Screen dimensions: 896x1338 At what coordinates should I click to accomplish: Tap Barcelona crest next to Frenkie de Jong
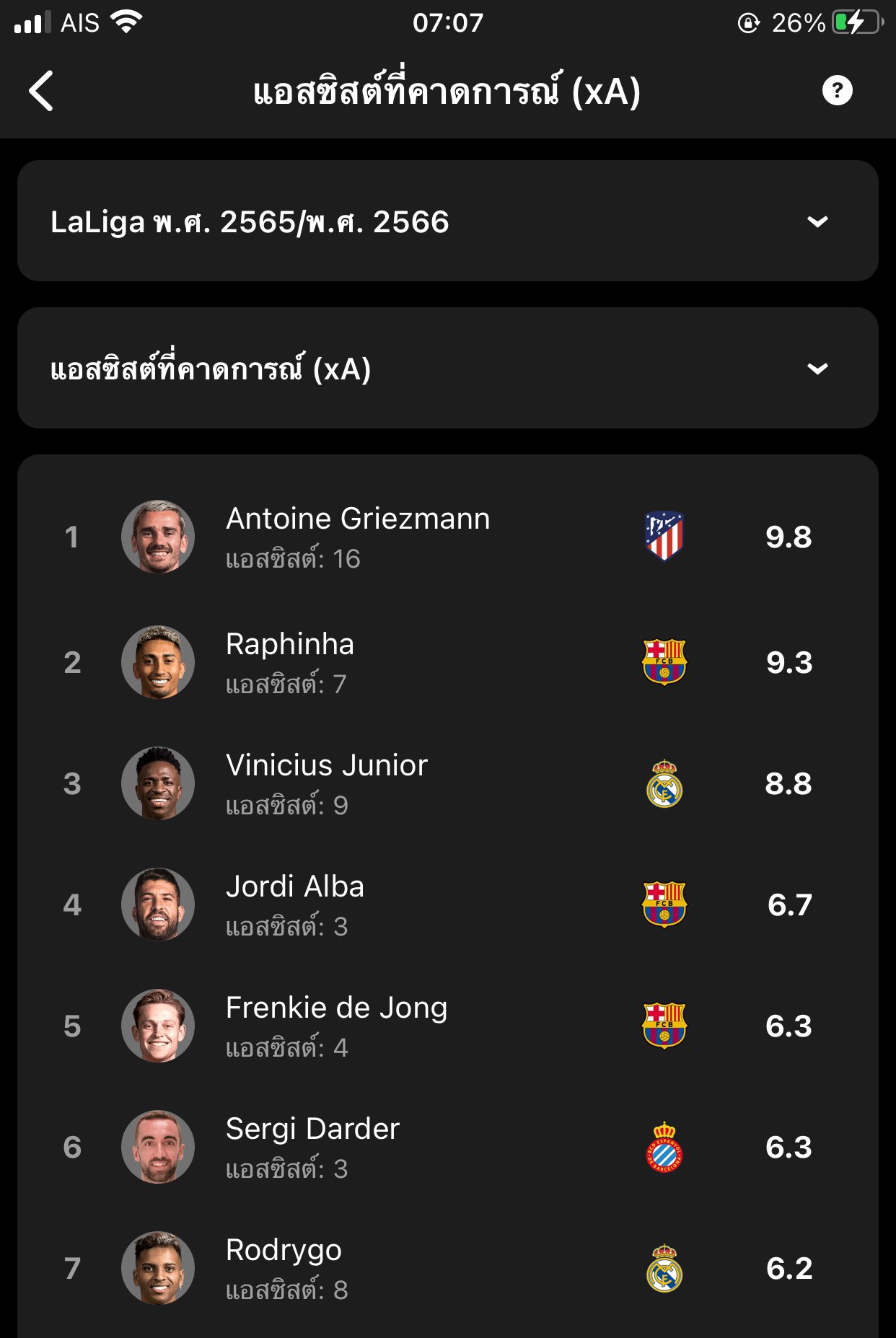coord(664,1025)
